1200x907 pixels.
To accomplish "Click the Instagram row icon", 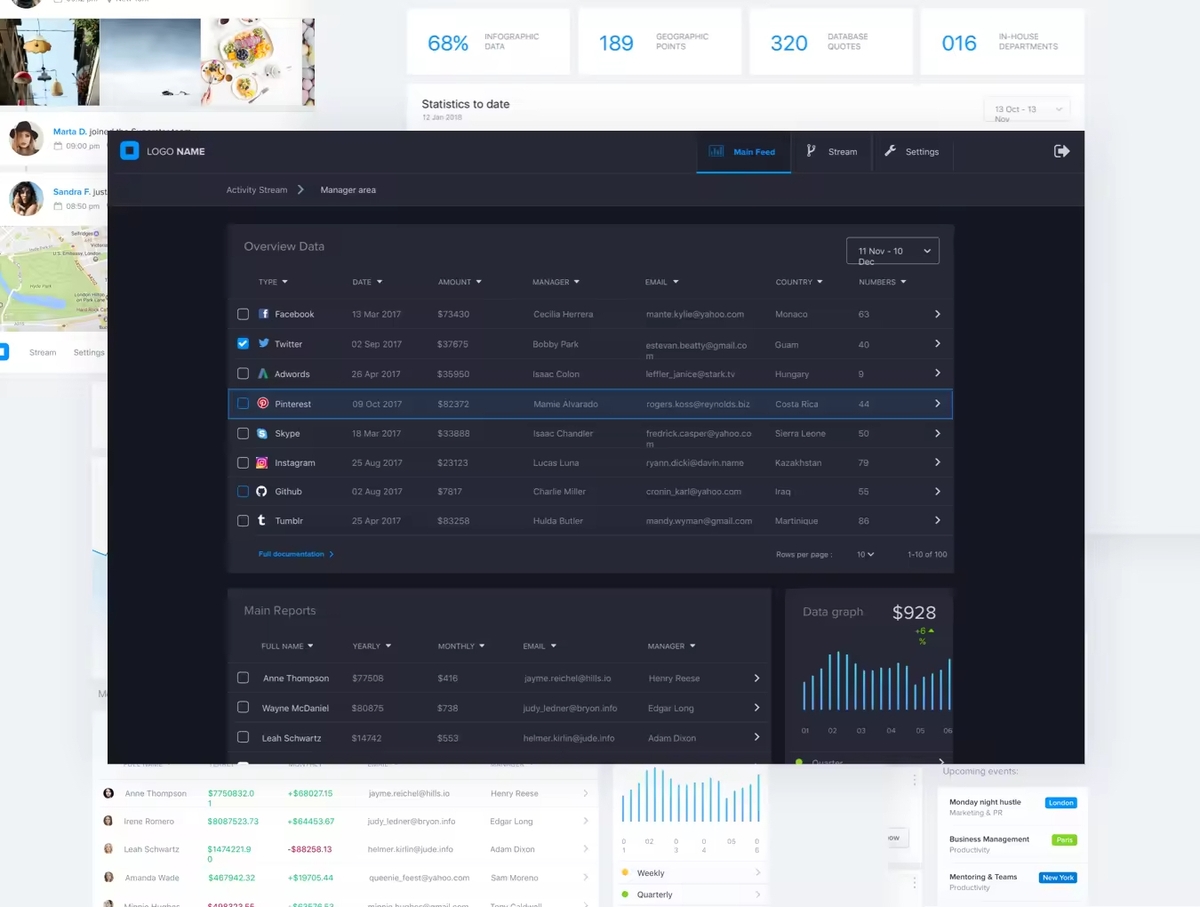I will 262,463.
